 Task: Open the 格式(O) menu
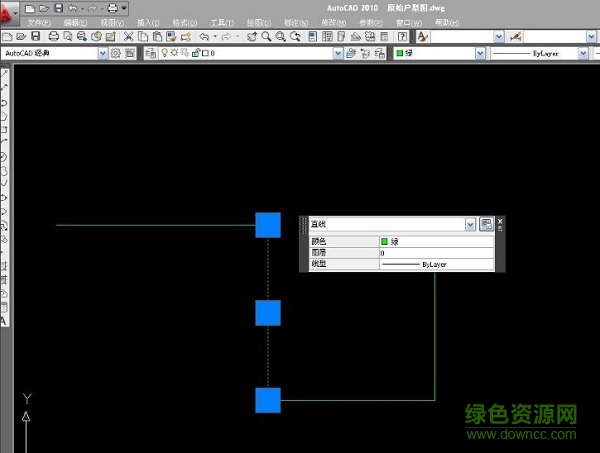(x=185, y=23)
